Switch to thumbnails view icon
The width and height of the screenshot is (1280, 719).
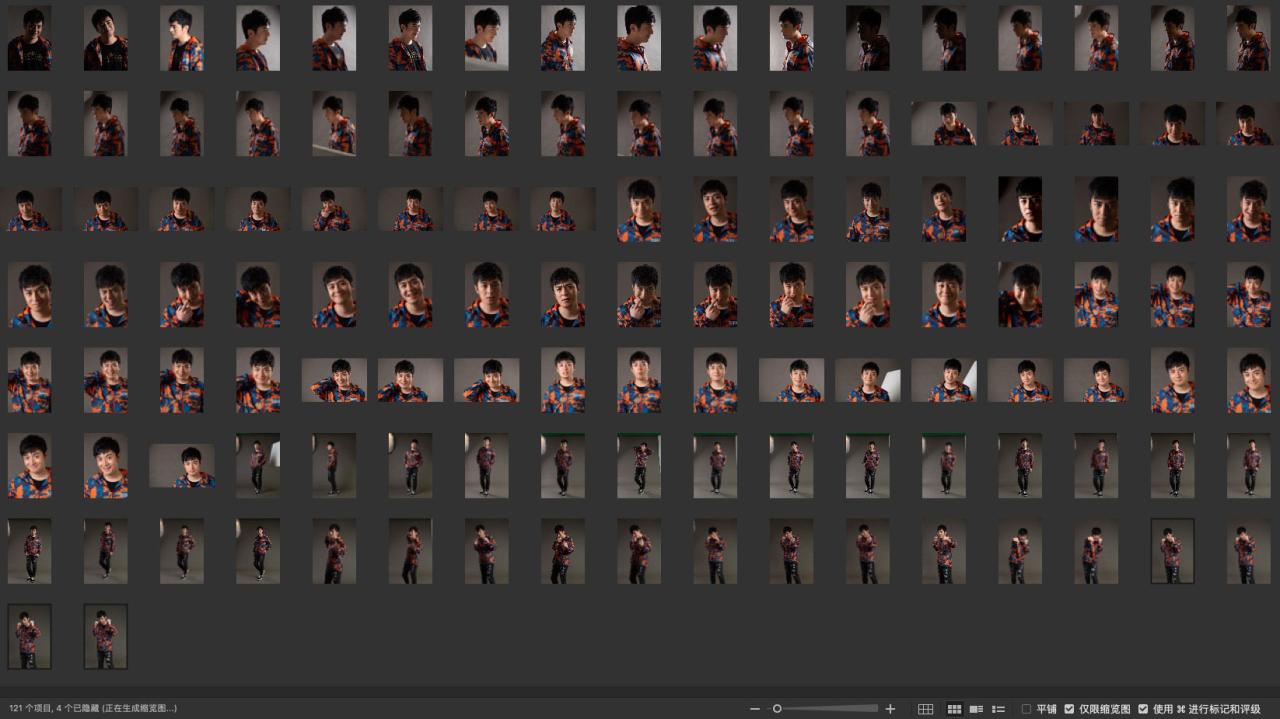(954, 709)
